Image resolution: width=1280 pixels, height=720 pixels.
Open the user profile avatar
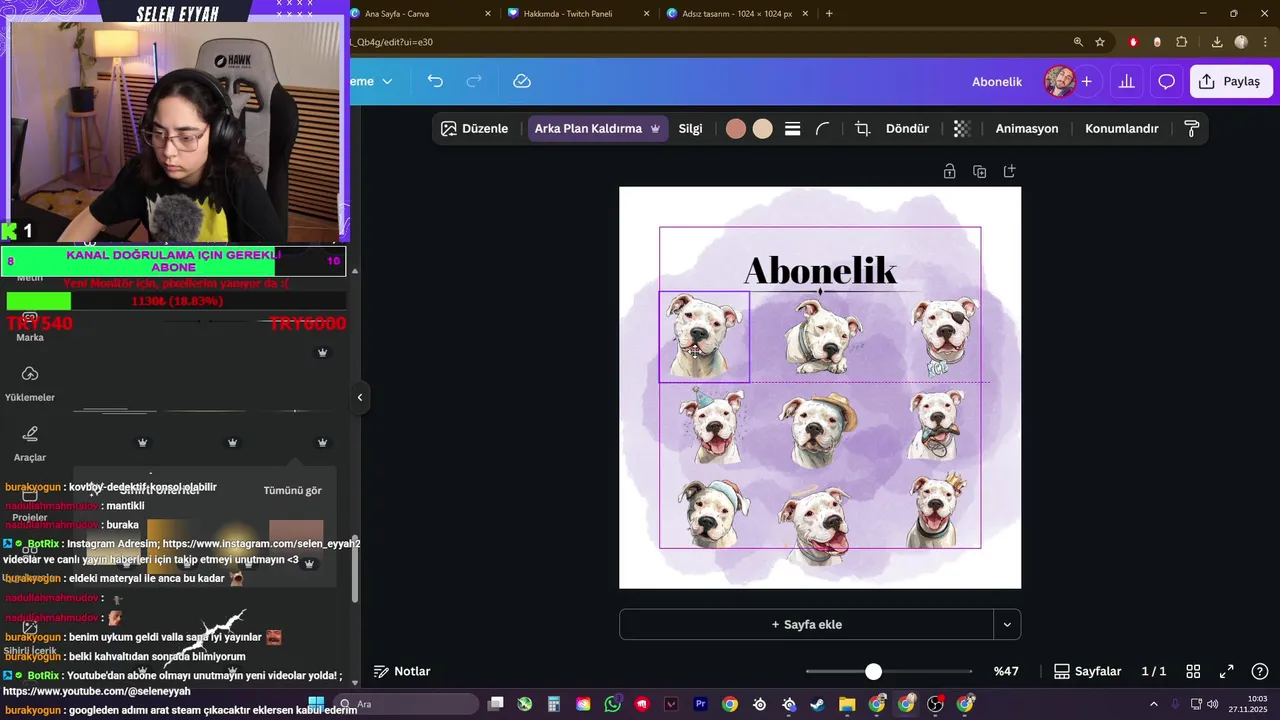[1059, 81]
